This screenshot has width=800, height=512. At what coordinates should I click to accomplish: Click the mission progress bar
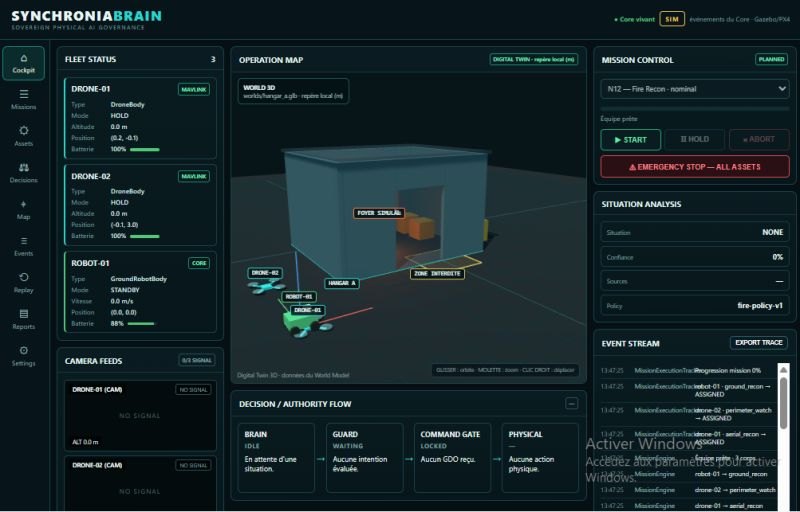tap(695, 109)
